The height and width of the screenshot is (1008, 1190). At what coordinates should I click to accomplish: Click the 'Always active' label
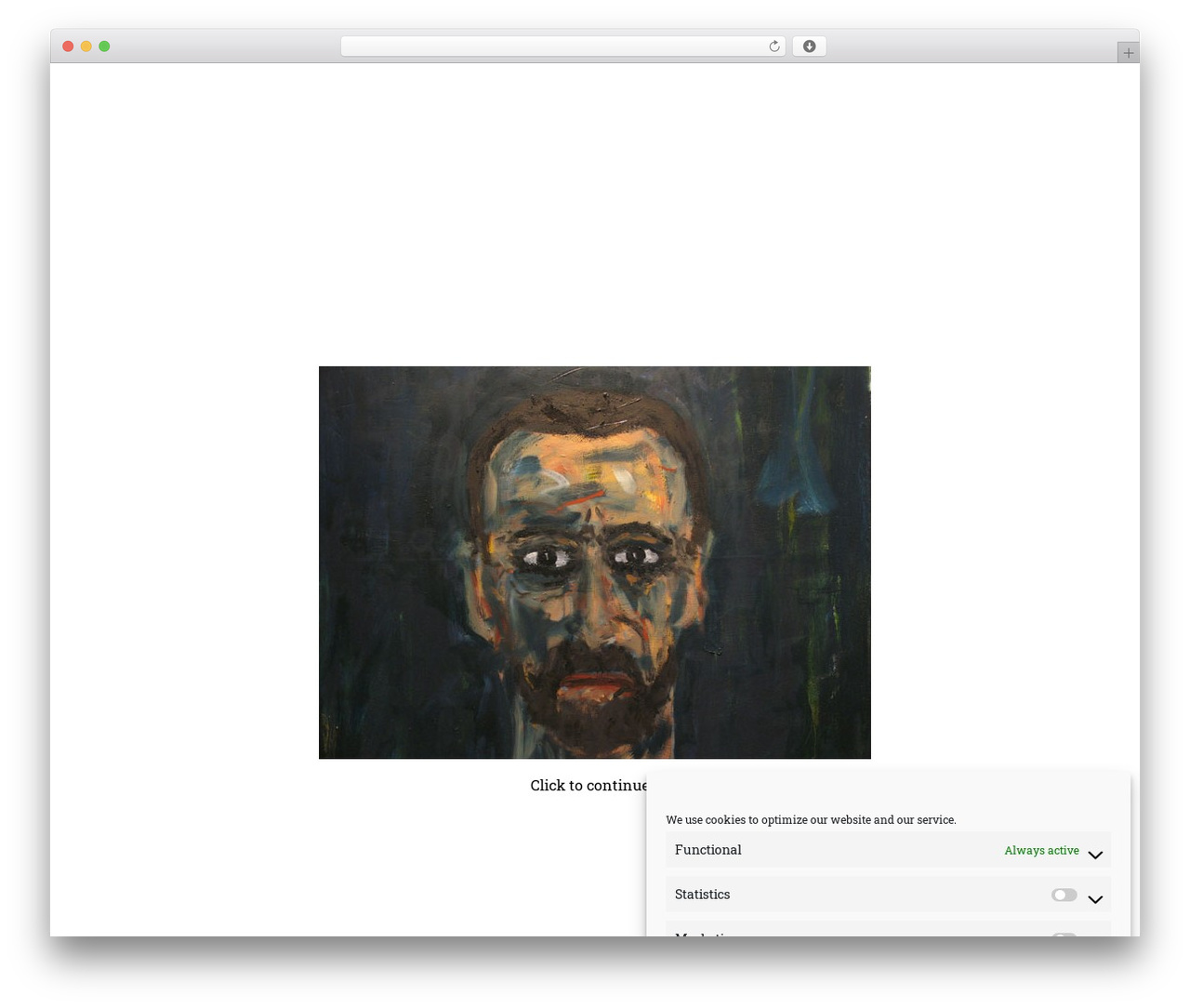tap(1041, 850)
